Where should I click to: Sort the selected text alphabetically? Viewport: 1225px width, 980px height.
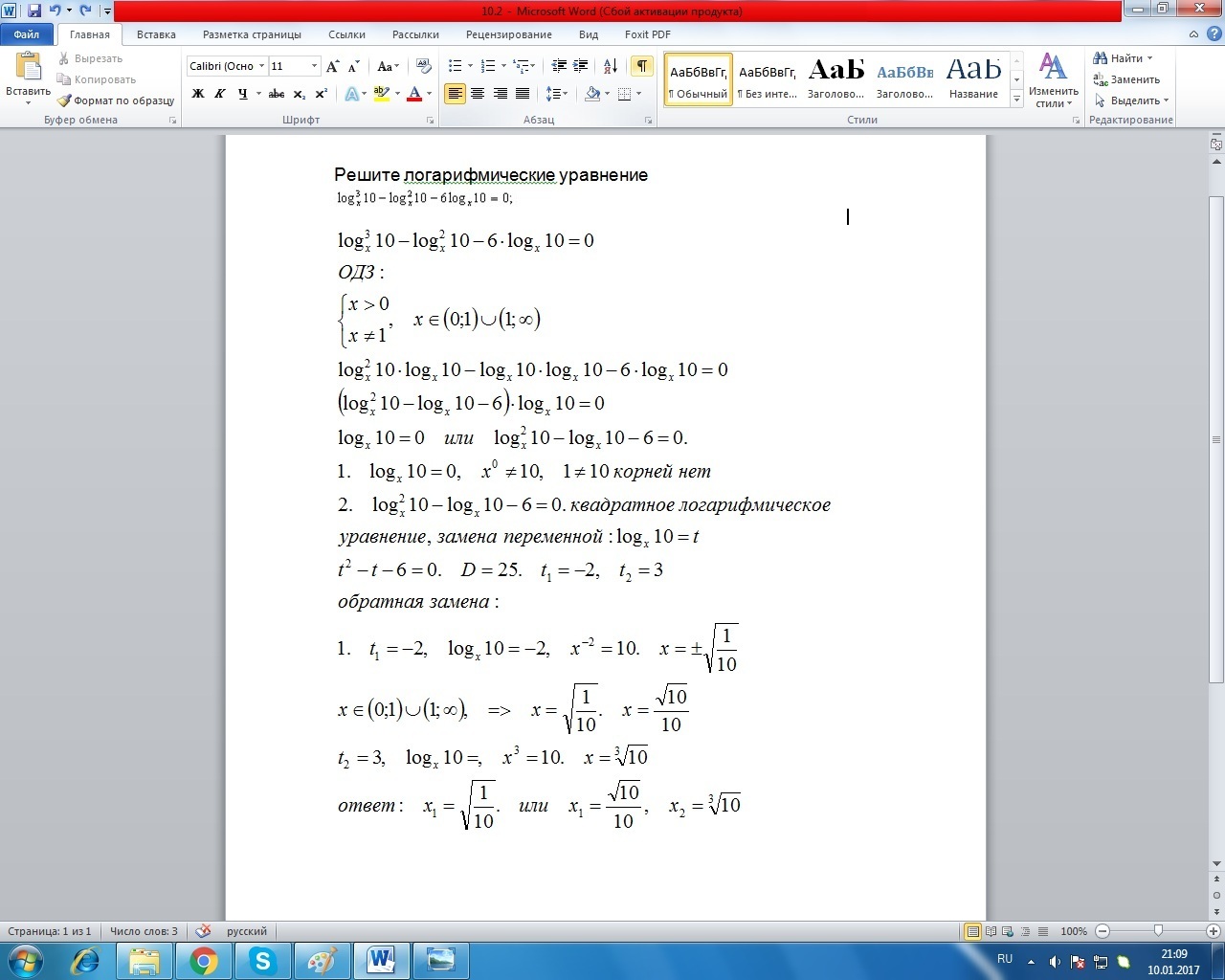pos(611,66)
